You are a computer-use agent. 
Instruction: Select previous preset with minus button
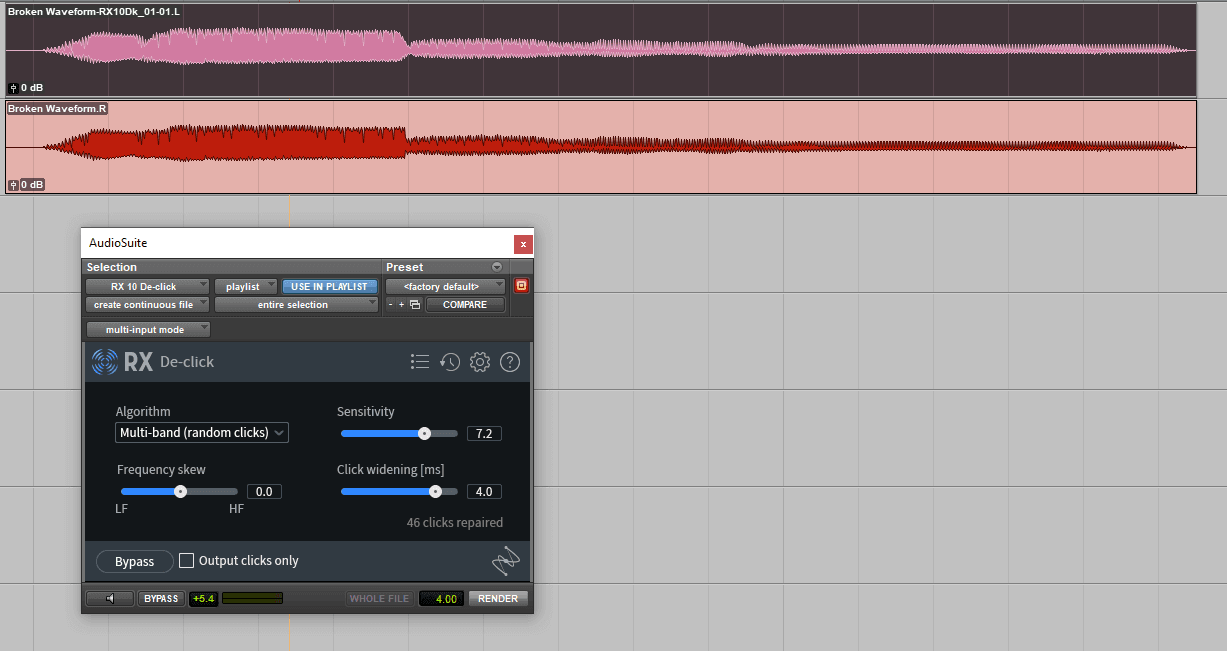[x=391, y=305]
